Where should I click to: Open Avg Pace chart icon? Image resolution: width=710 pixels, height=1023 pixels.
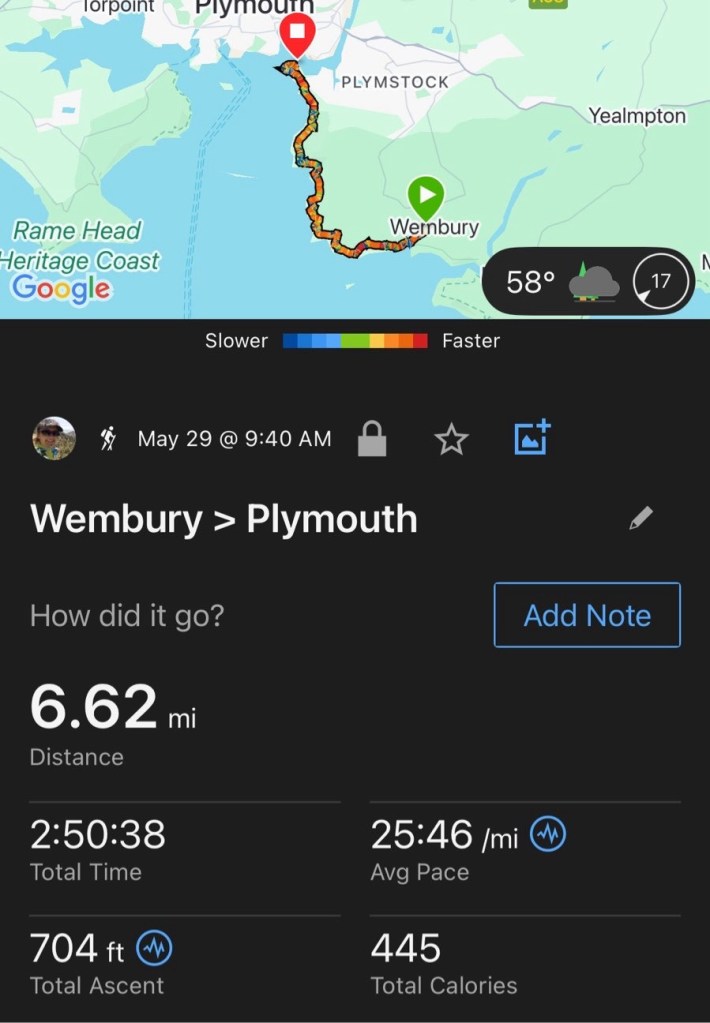[549, 834]
